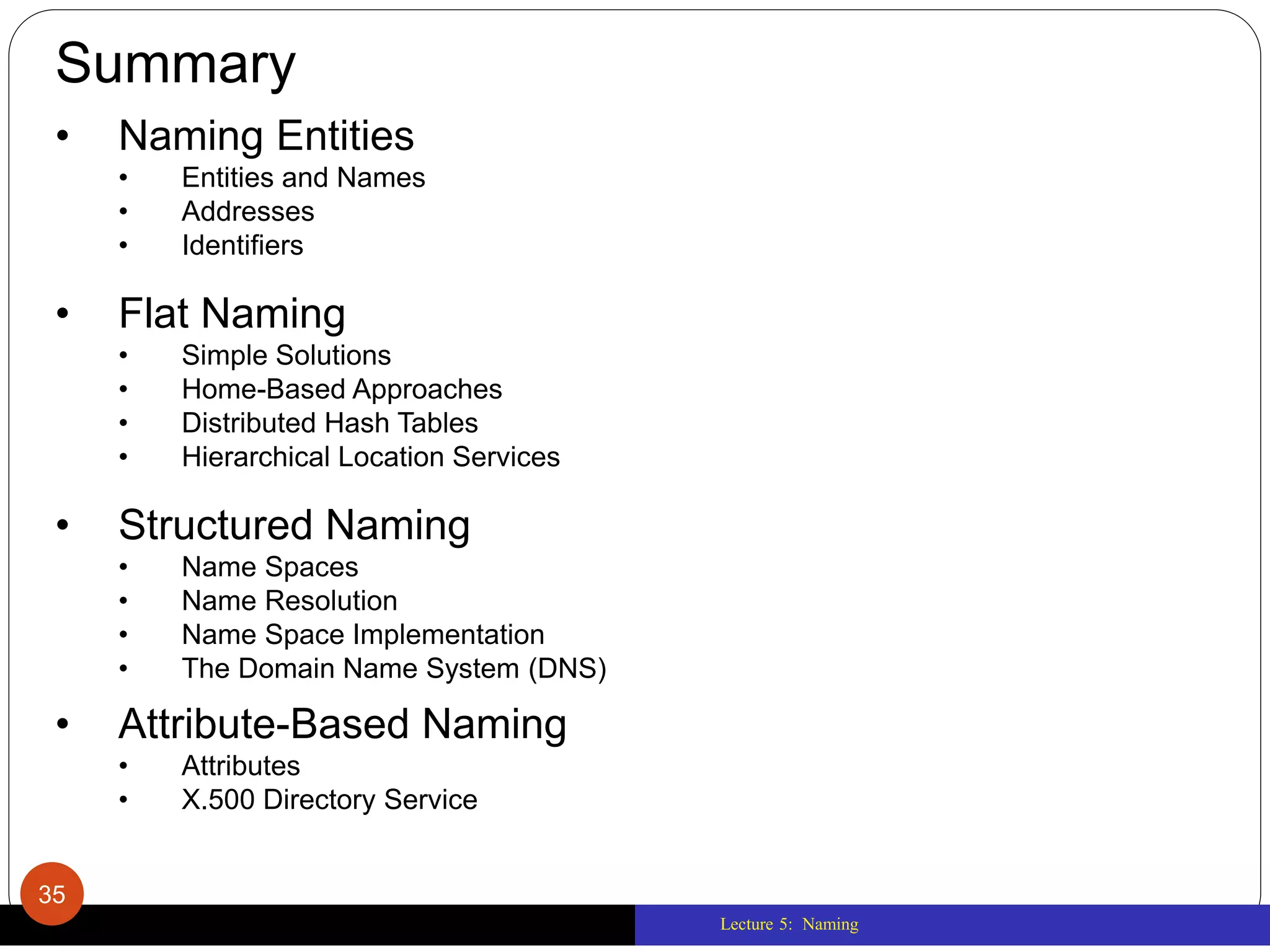
Task: Click the Lecture 5: Naming footer
Action: (x=789, y=924)
